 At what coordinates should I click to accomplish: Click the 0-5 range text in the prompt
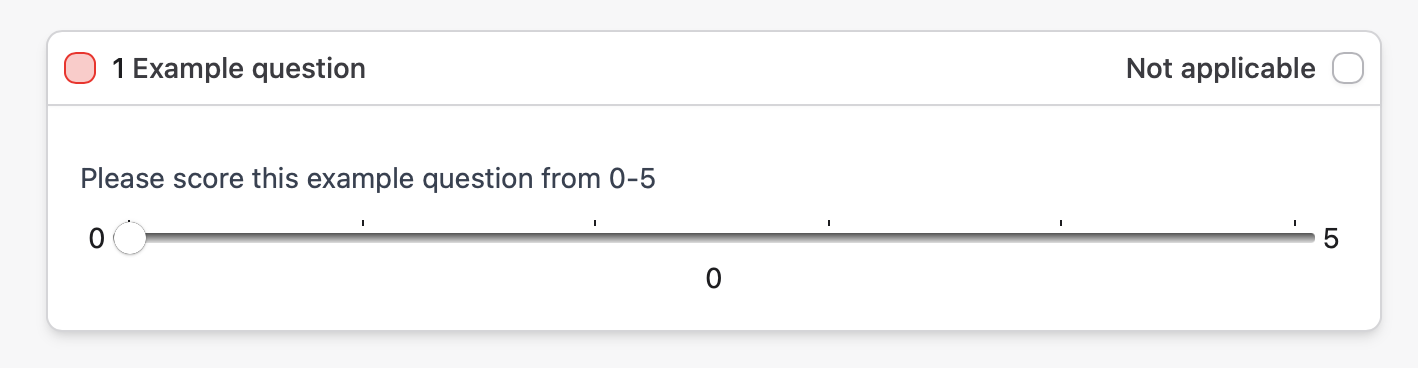(x=632, y=179)
